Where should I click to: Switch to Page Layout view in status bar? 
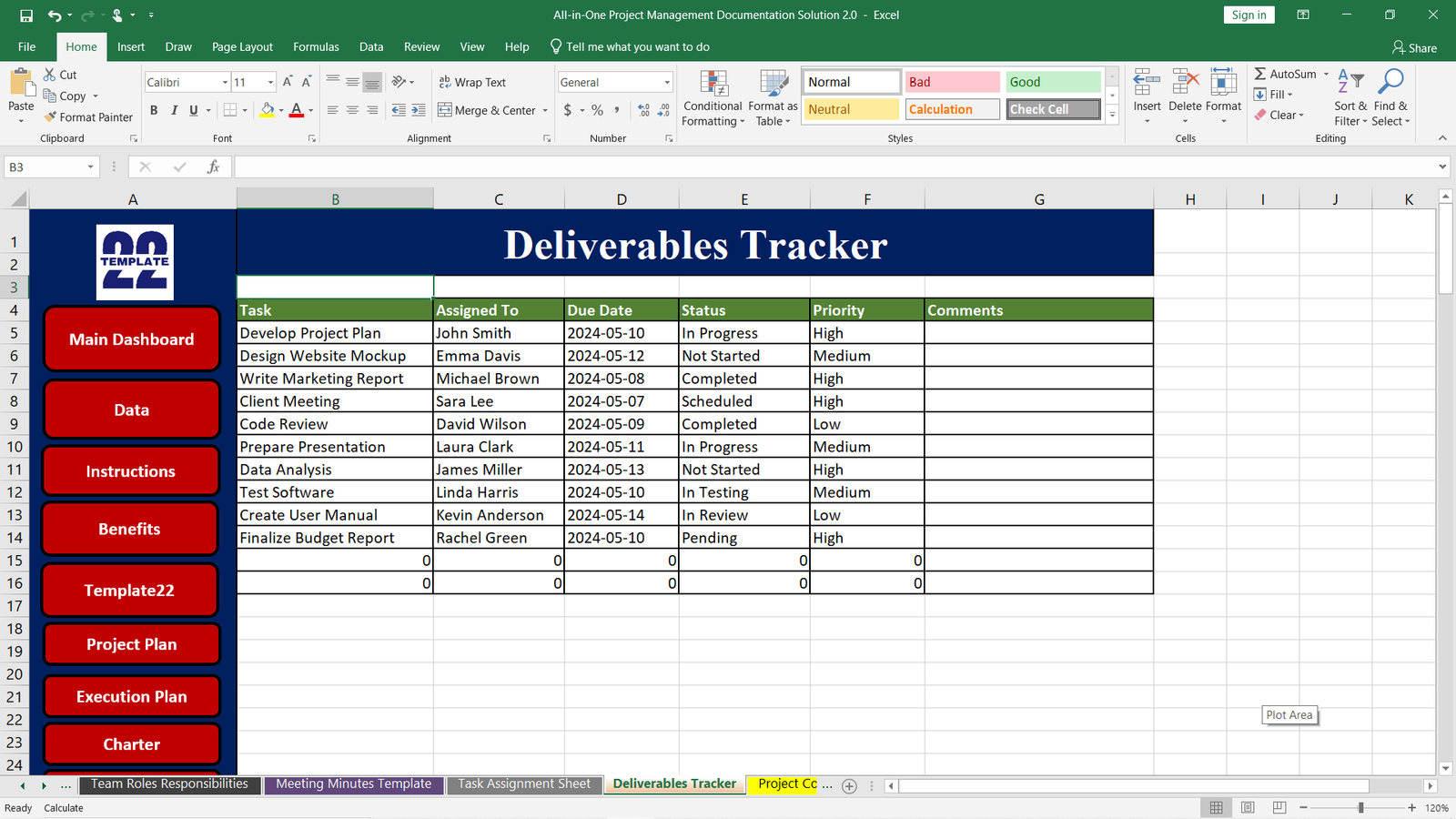tap(1248, 807)
